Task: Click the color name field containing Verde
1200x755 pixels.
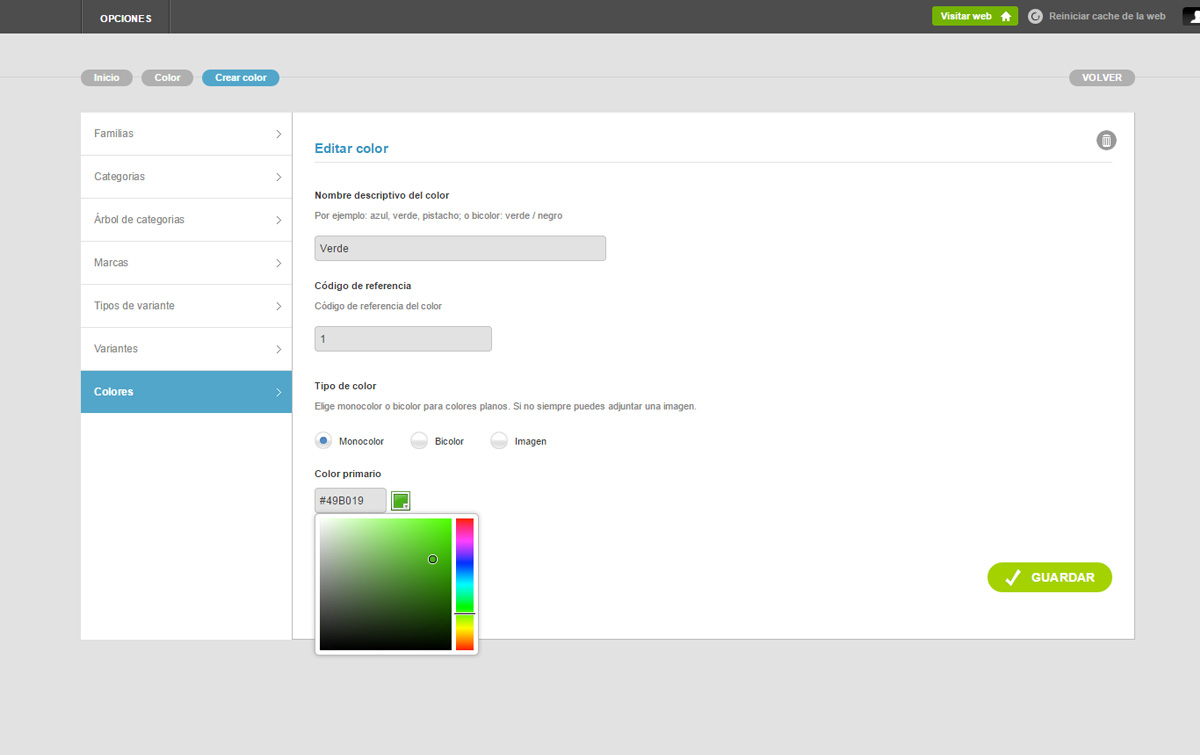Action: [460, 248]
